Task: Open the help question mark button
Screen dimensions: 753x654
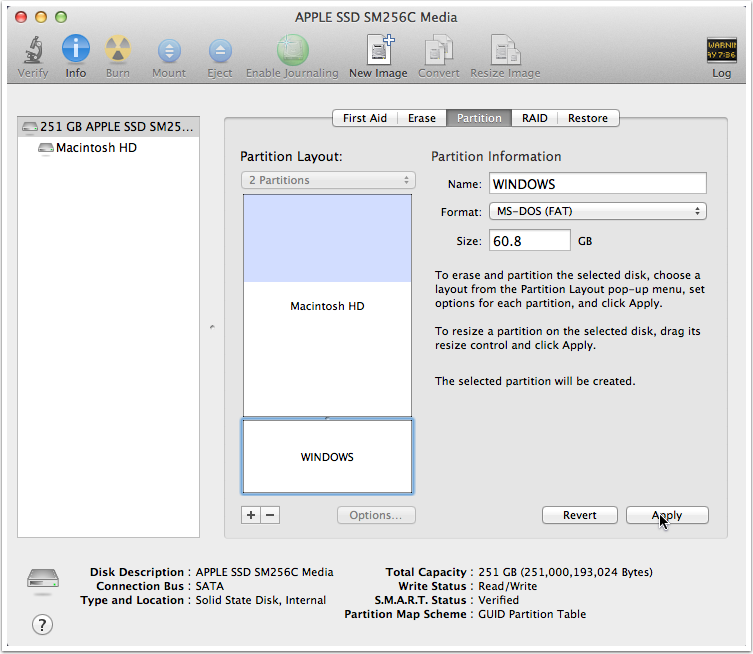Action: coord(42,625)
